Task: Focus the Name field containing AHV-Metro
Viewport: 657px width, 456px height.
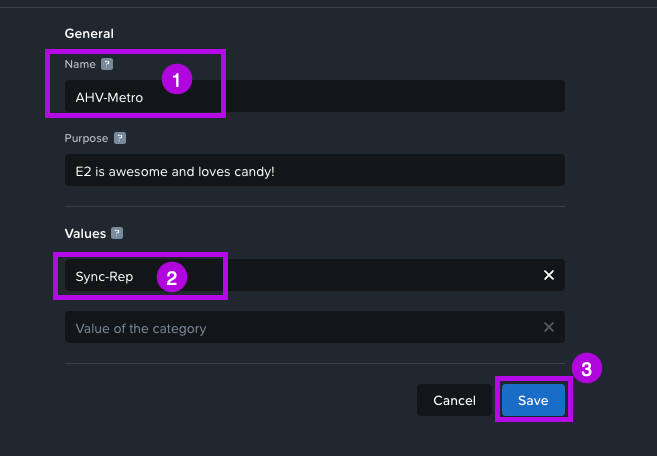Action: coord(315,96)
